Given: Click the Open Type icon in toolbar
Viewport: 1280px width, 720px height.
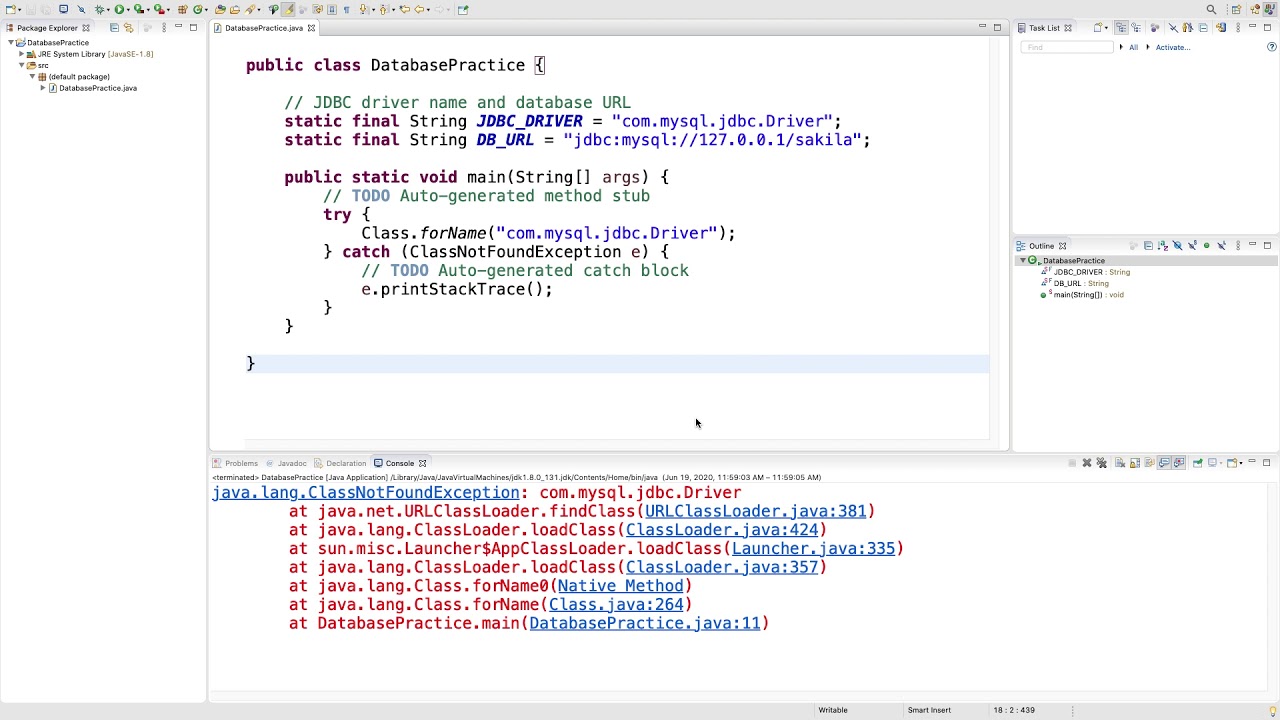Looking at the screenshot, I should (x=220, y=9).
